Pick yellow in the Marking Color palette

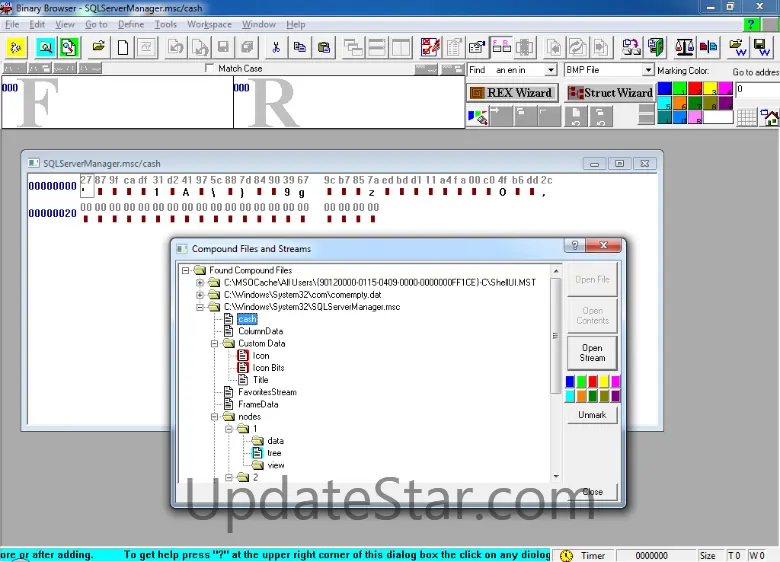[710, 89]
